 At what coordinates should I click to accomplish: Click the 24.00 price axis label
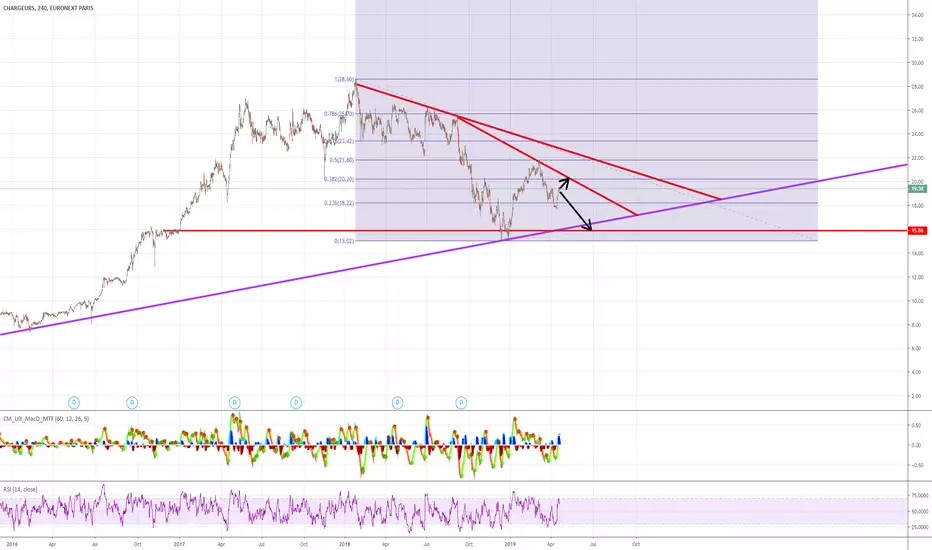coord(917,134)
